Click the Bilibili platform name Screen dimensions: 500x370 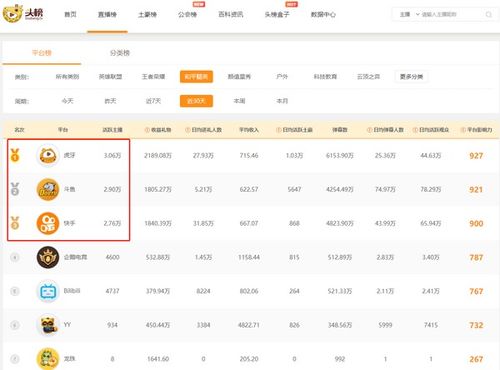click(x=72, y=291)
